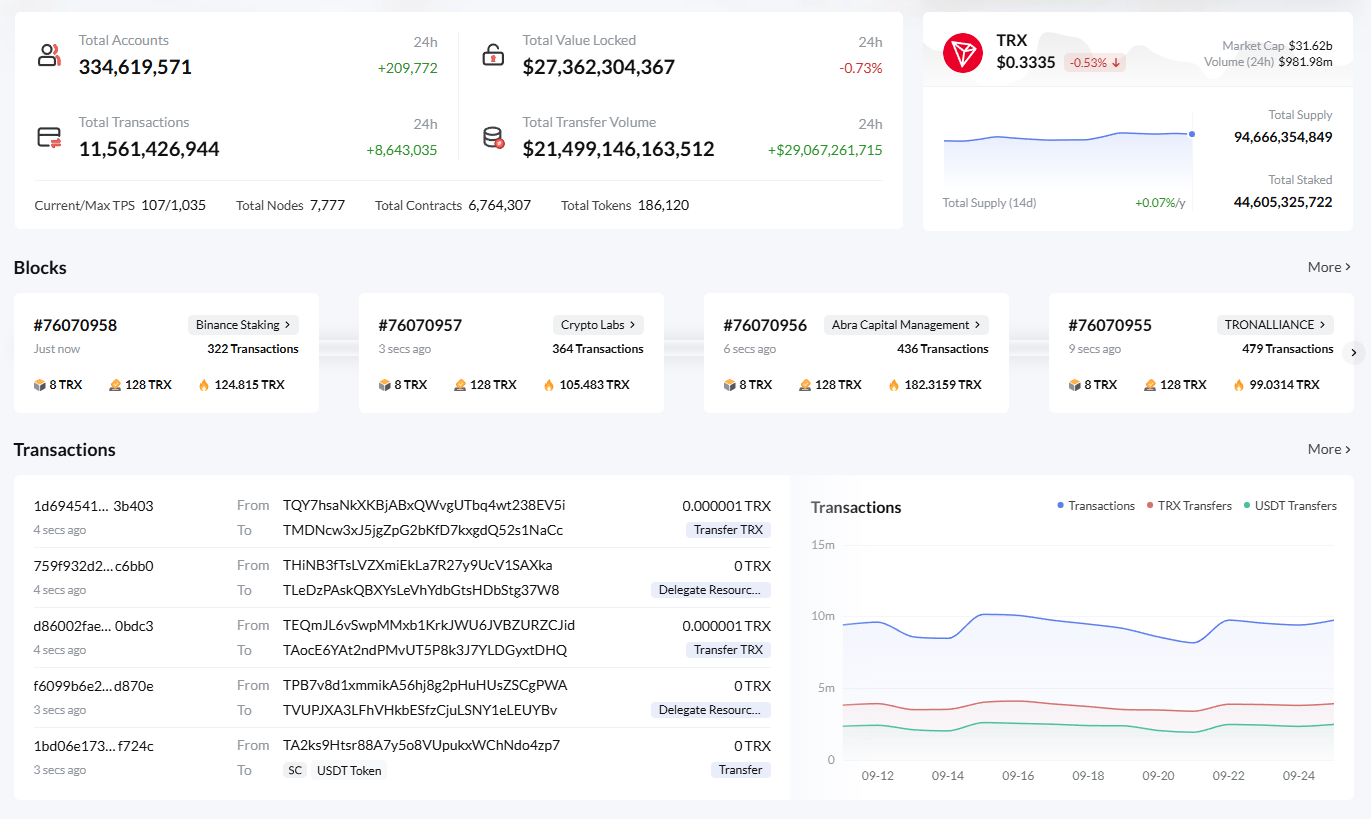Click the USDT Token contract tag
Image resolution: width=1371 pixels, height=819 pixels.
pyautogui.click(x=349, y=771)
